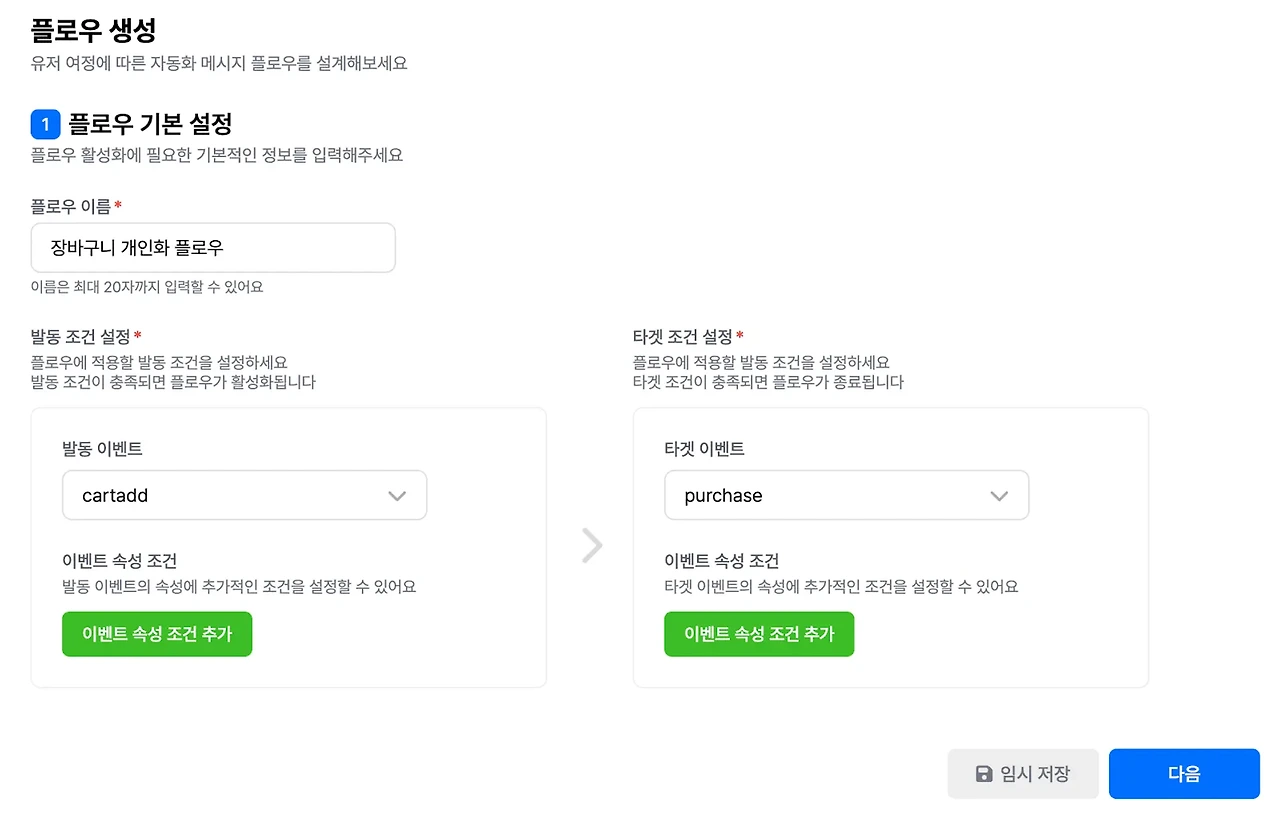Select the 플로우 기본 설정 section heading
The height and width of the screenshot is (826, 1280).
tap(150, 125)
